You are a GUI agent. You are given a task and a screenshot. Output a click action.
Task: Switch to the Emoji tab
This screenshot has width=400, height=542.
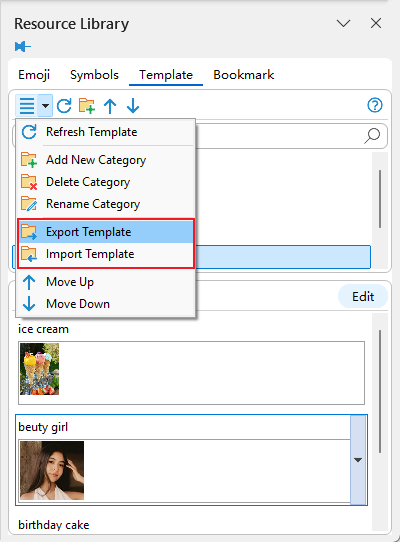point(34,75)
